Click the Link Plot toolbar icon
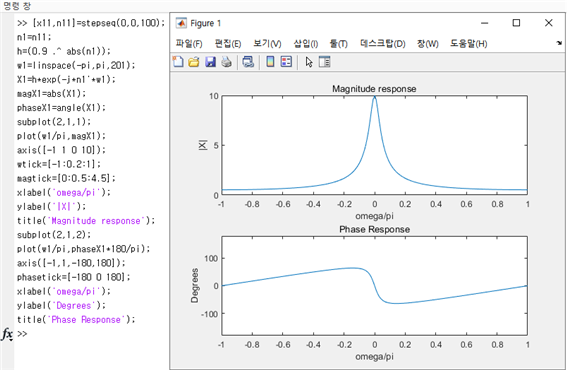 [248, 62]
